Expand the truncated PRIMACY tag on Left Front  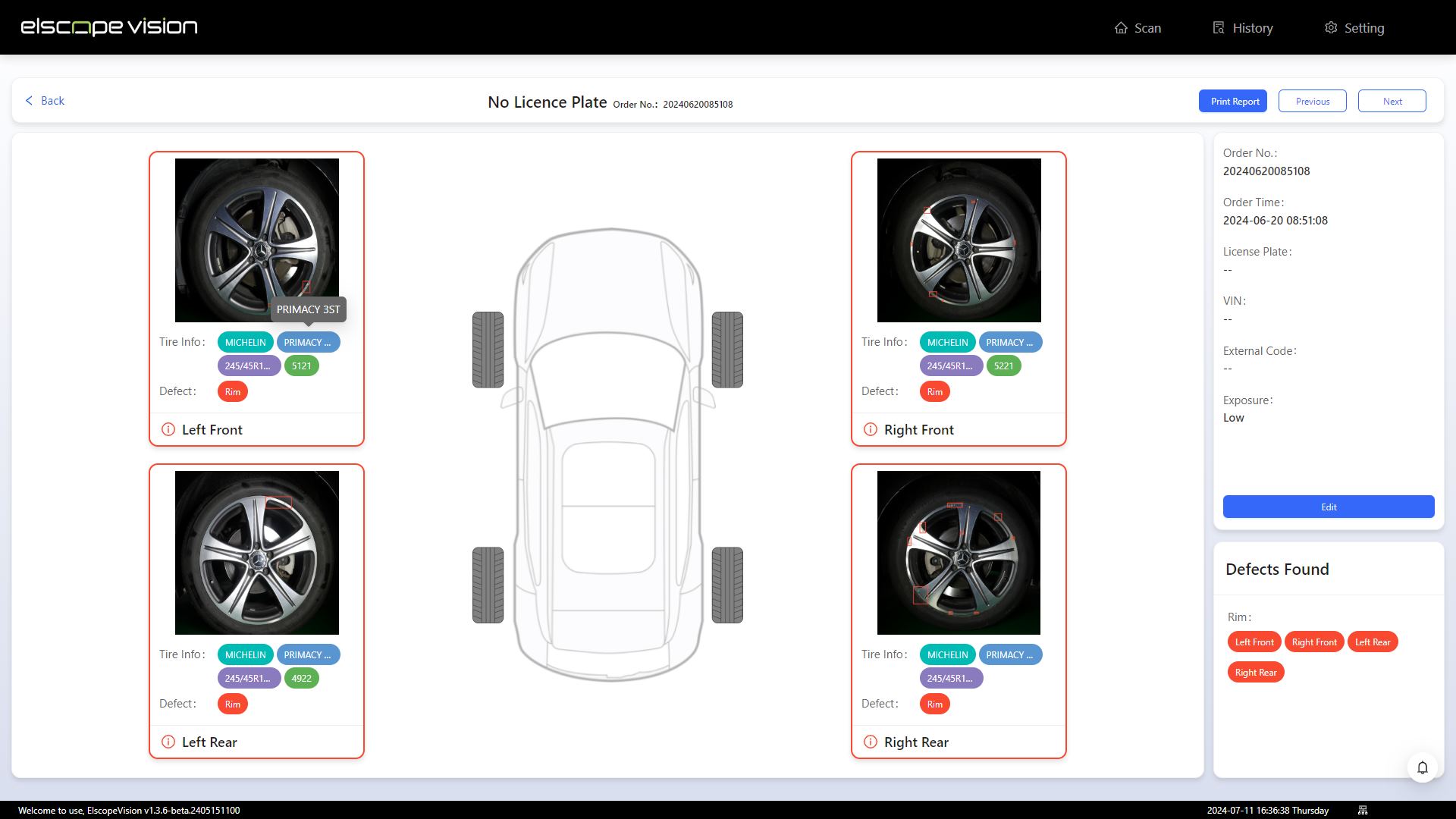(308, 342)
